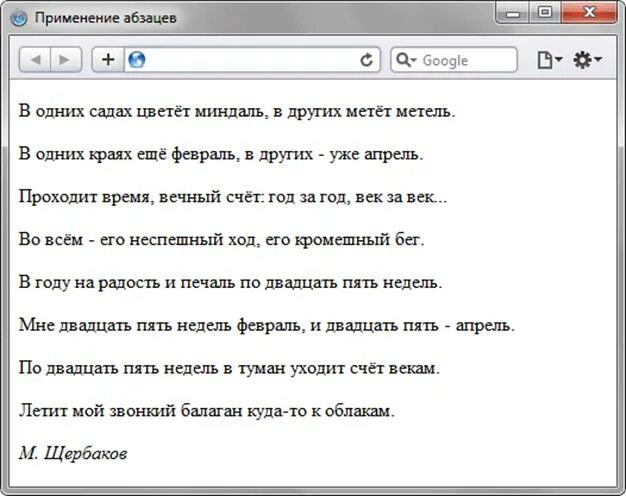Screen dimensions: 626x496
Task: Maximize the browser window
Action: [545, 13]
